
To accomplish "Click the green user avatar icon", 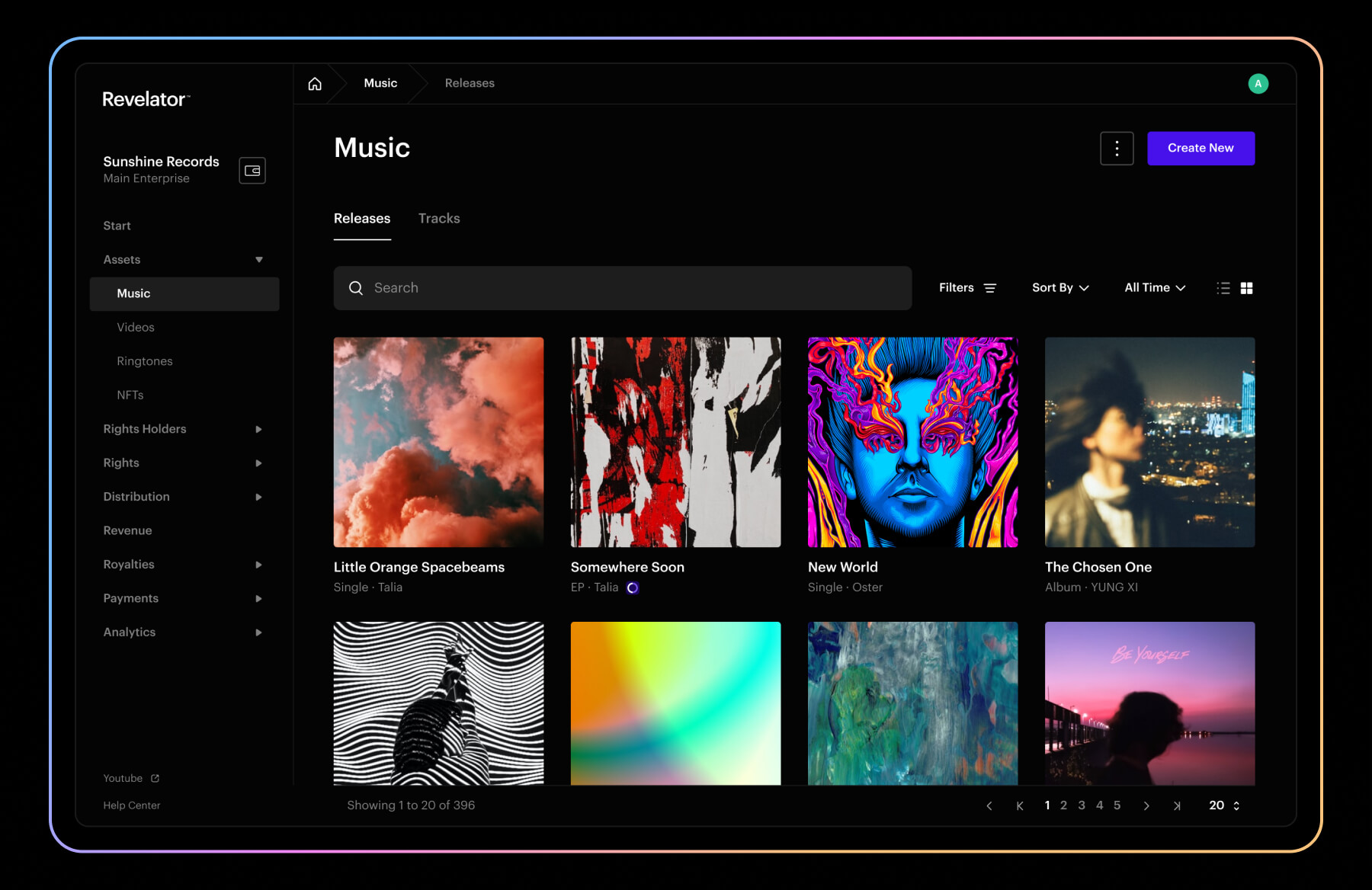I will (1258, 84).
